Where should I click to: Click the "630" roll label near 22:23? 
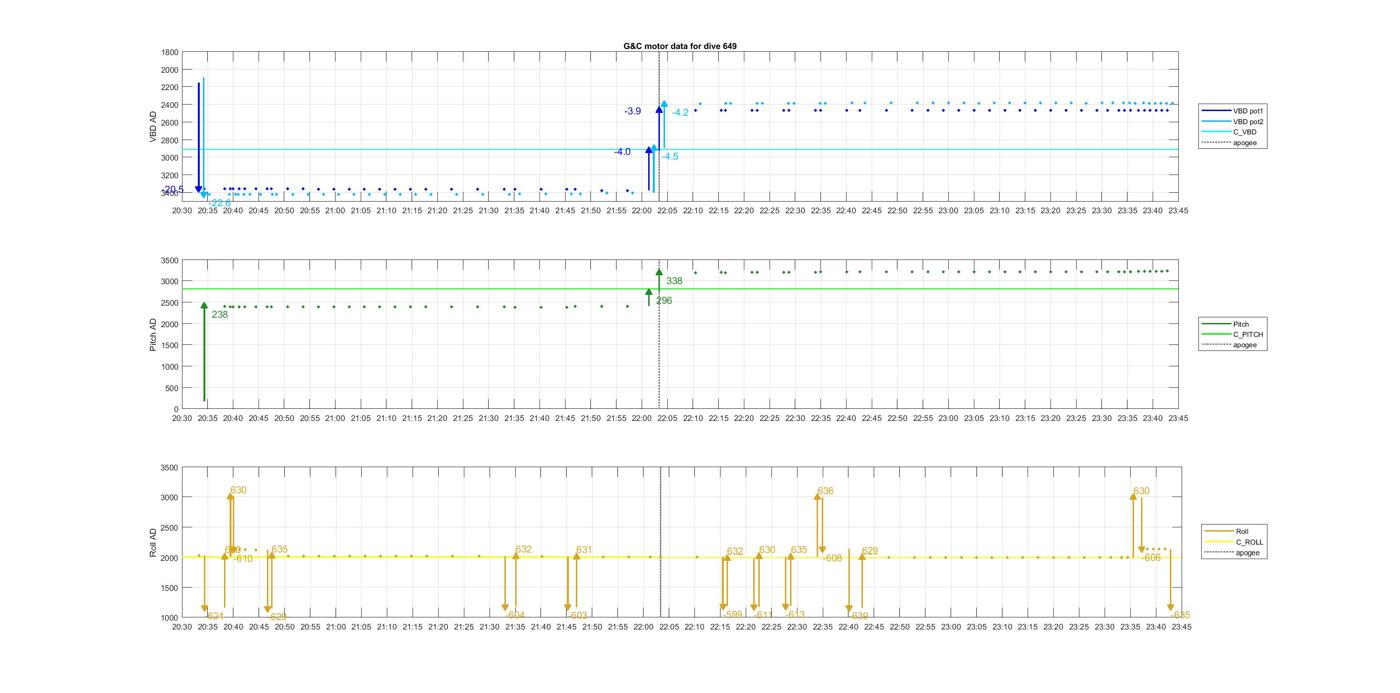coord(767,550)
